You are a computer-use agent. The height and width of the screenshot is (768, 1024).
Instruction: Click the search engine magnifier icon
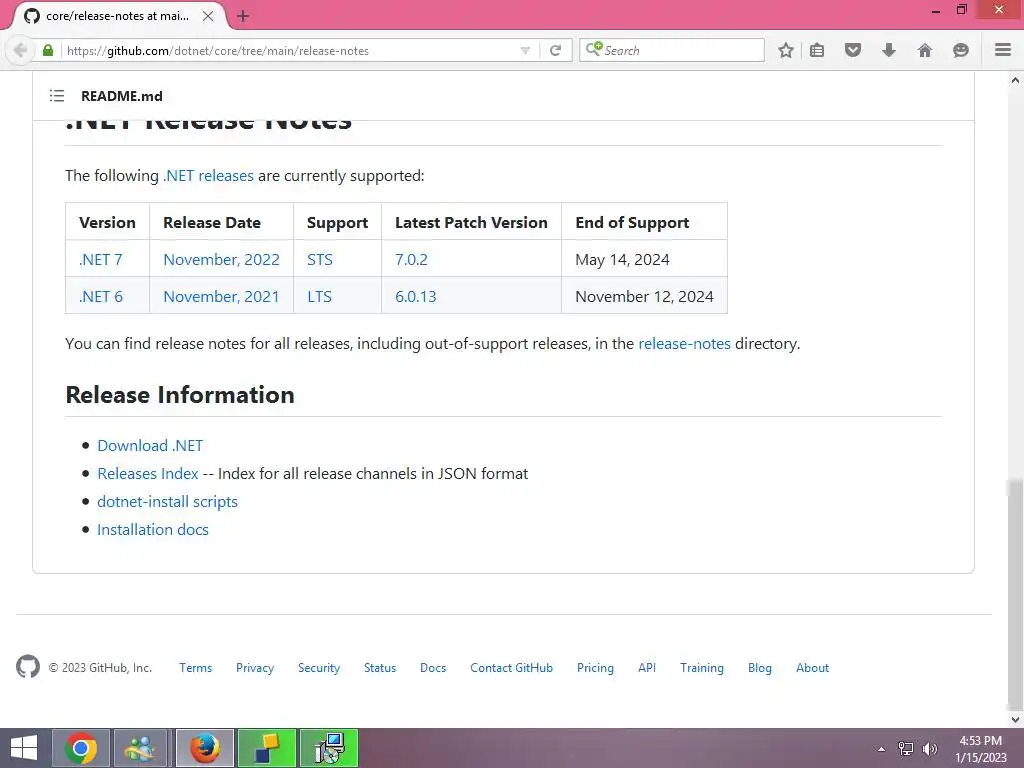click(594, 49)
